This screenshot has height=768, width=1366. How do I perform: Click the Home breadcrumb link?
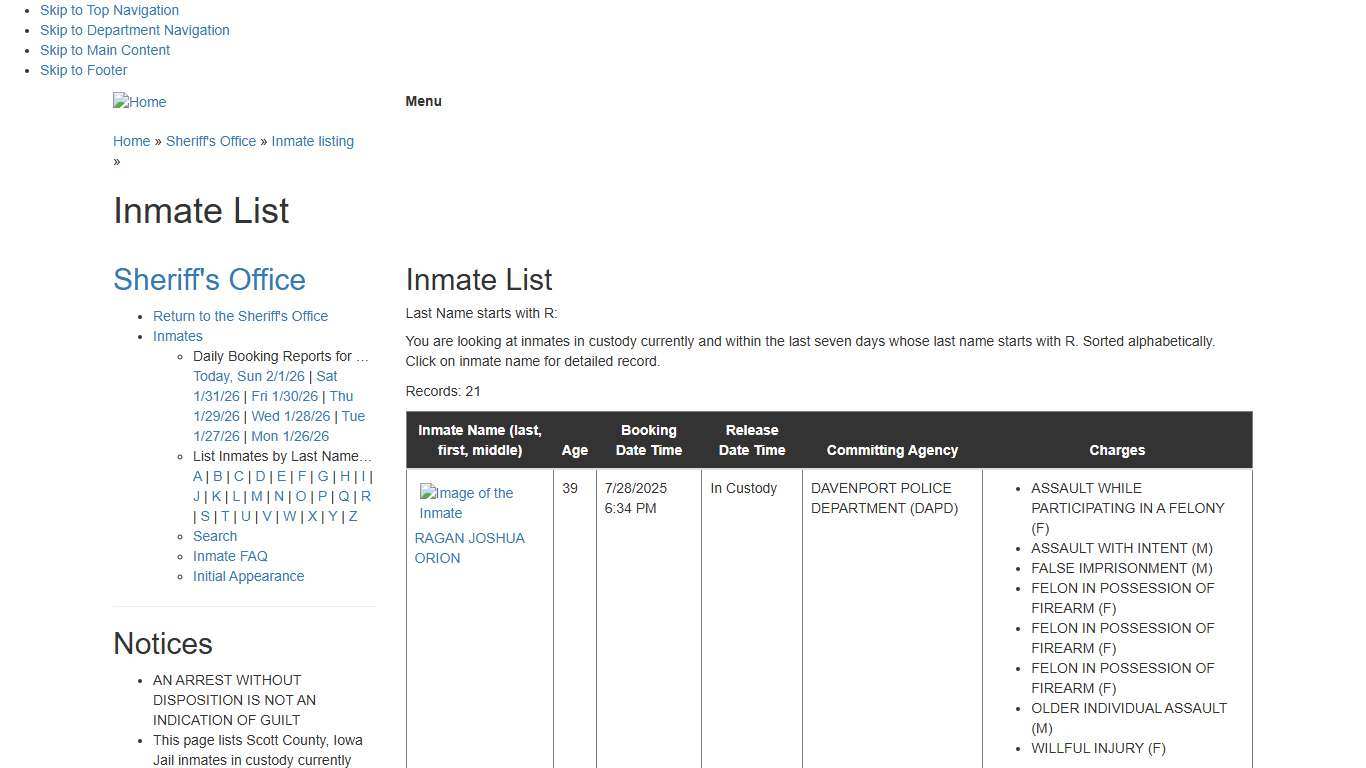click(x=131, y=141)
